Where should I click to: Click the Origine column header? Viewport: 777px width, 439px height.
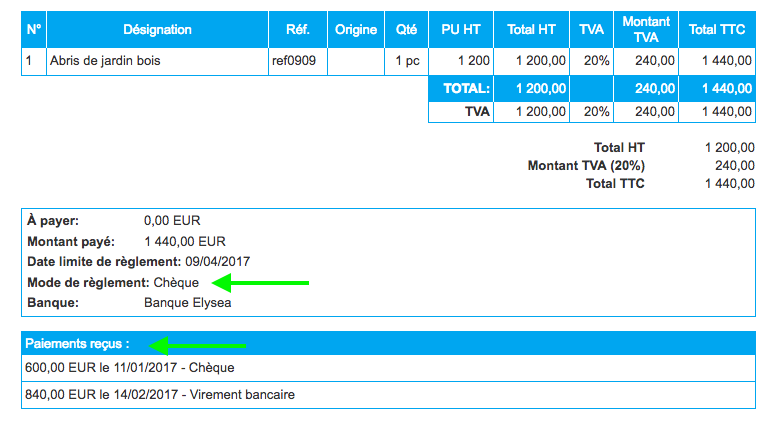click(x=356, y=30)
